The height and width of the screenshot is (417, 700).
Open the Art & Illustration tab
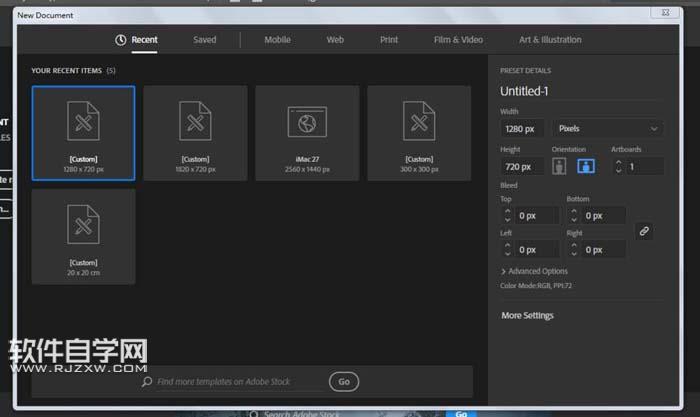(550, 40)
